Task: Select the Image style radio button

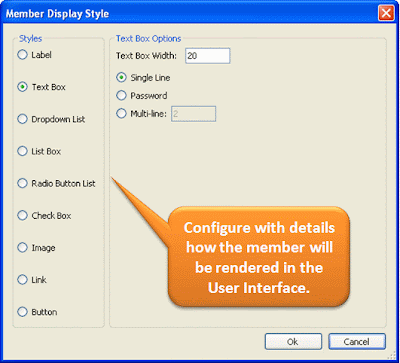Action: coord(22,248)
